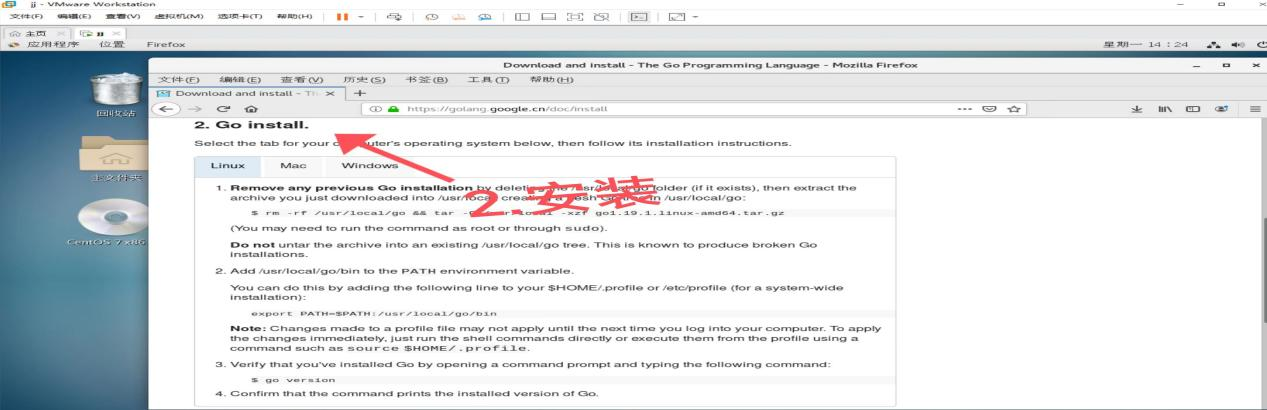Open VMware 帮助(H) menu
Image resolution: width=1267 pixels, height=410 pixels.
tap(294, 16)
